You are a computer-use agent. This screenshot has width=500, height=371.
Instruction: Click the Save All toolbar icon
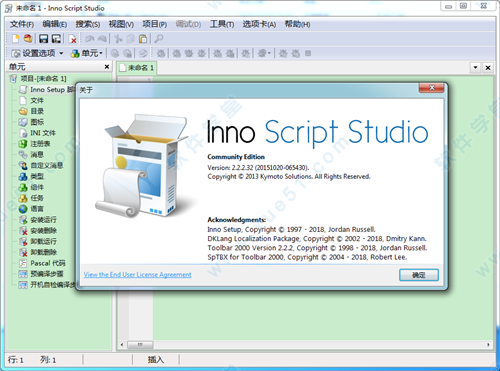[56, 39]
